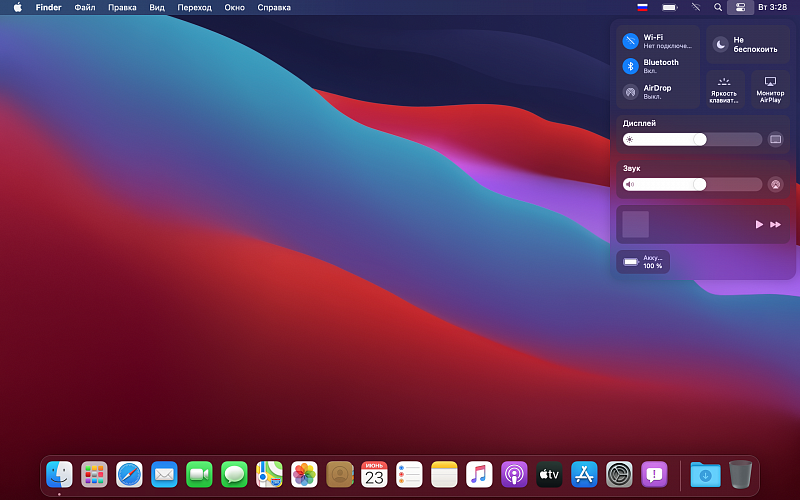
Task: Open display options beside Дисплей slider
Action: click(x=775, y=140)
